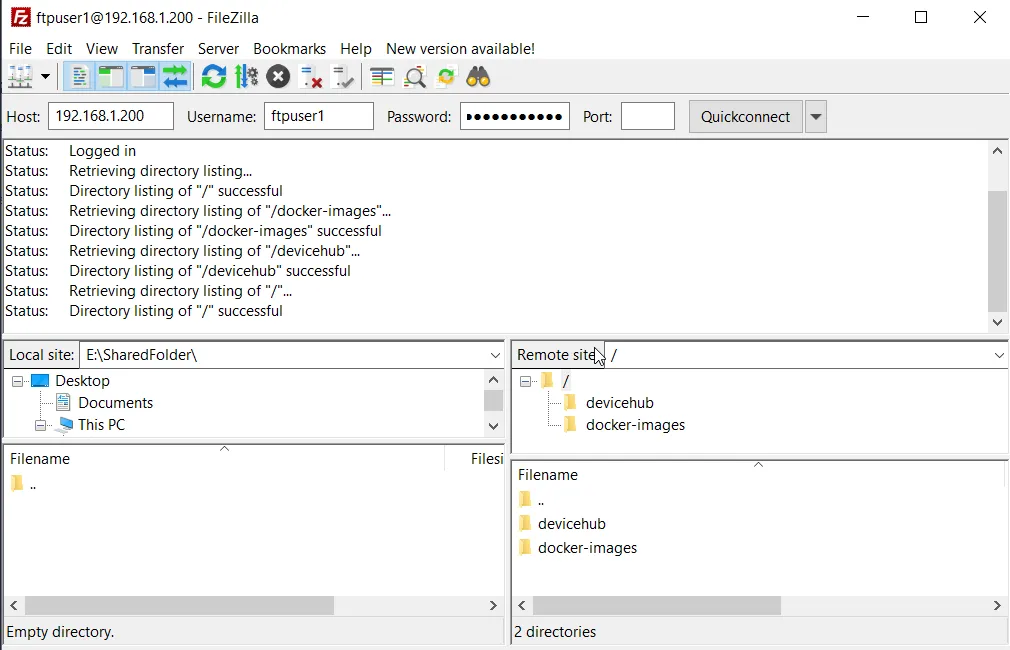
Task: Select devicehub in remote tree
Action: [620, 403]
